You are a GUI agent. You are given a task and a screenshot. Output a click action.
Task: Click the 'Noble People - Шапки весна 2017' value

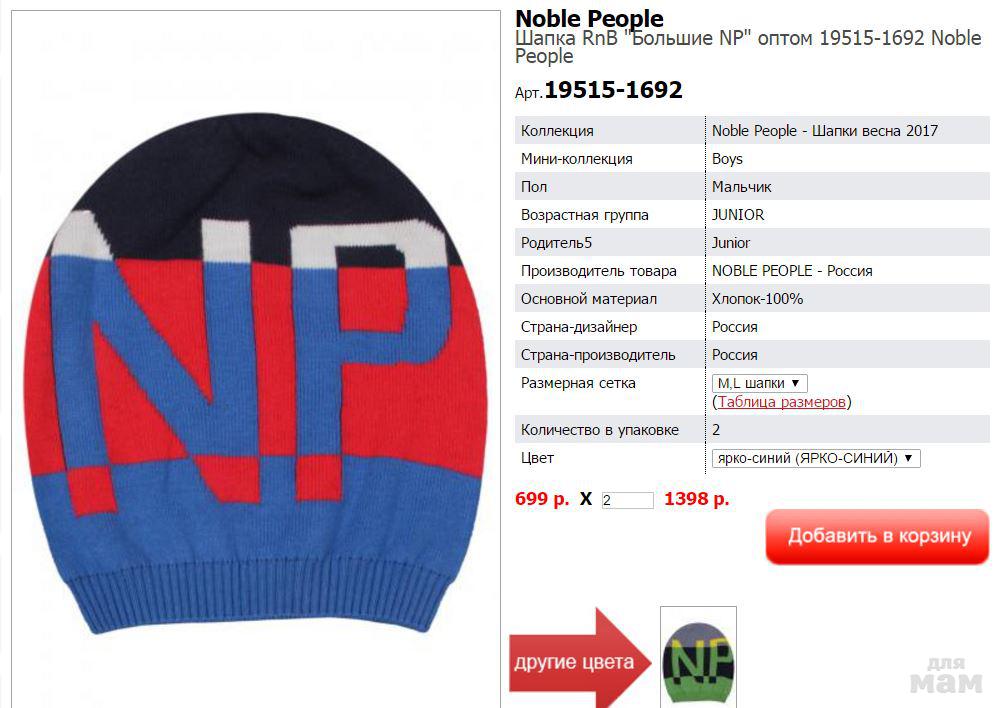(825, 131)
